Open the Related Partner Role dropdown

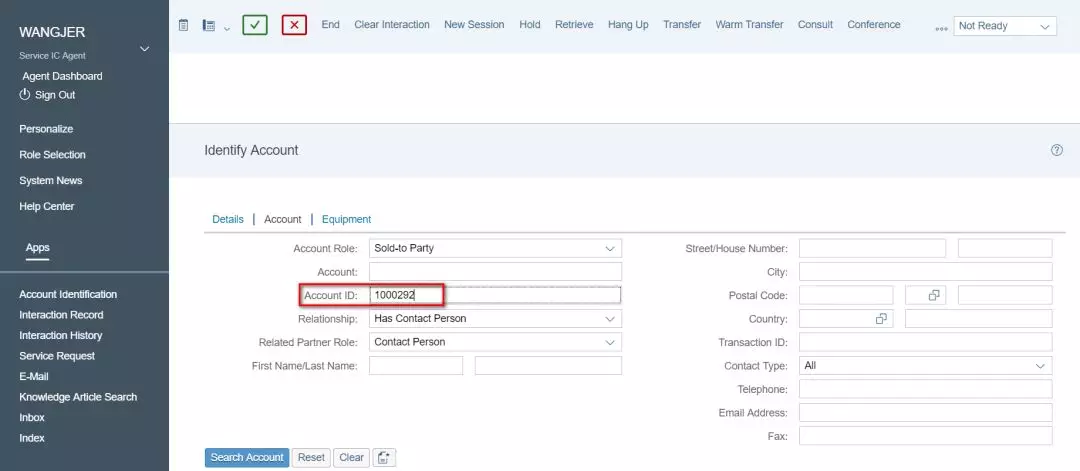495,342
